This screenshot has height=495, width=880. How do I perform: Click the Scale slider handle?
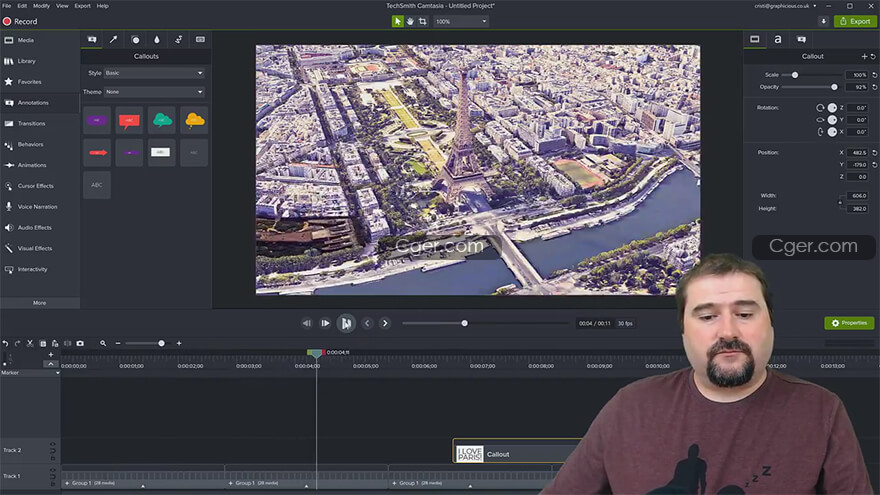point(795,75)
